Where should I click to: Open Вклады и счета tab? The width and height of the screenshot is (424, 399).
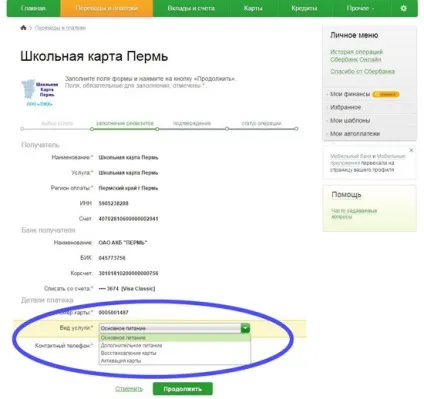(191, 8)
